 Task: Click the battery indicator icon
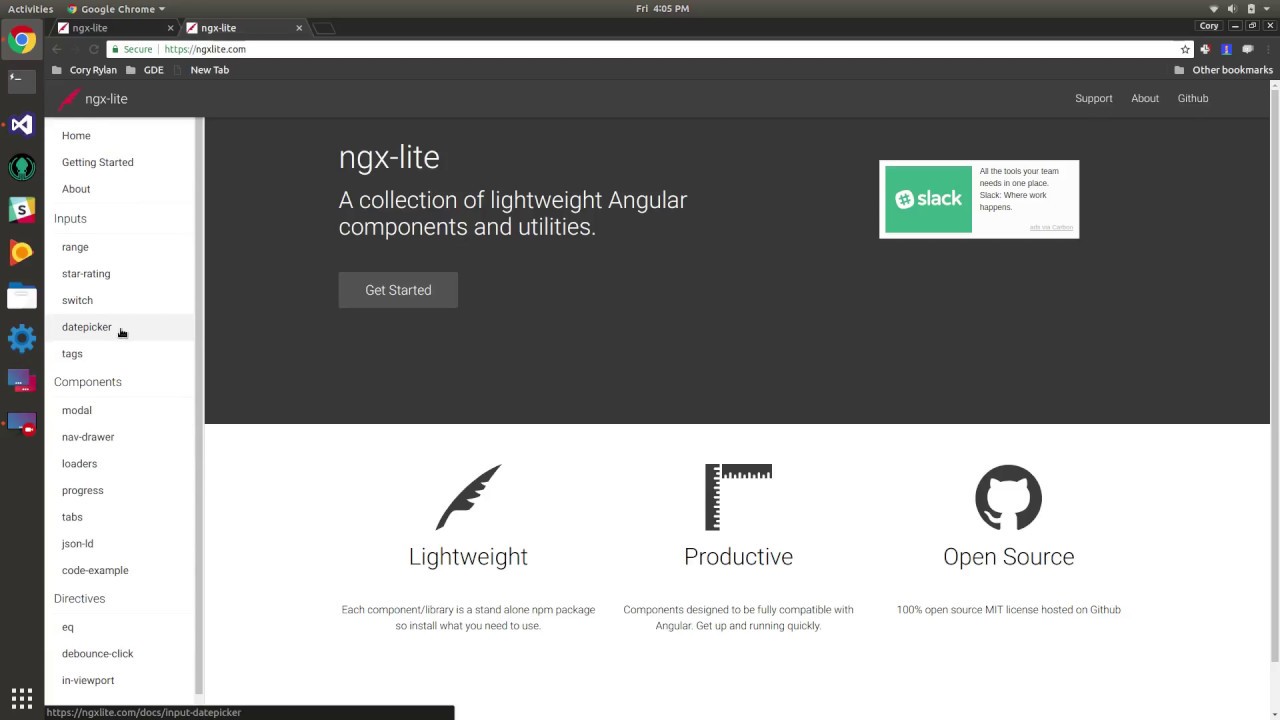(x=1250, y=9)
